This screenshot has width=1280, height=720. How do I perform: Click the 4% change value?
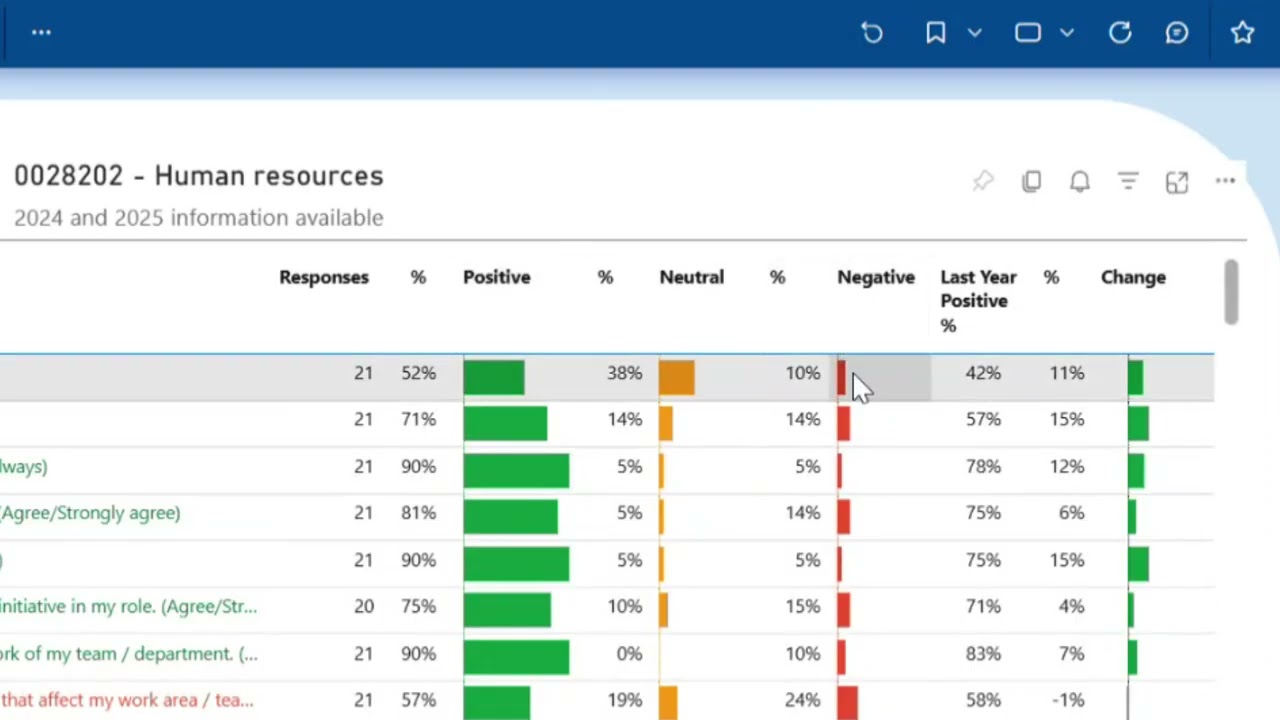click(1071, 606)
